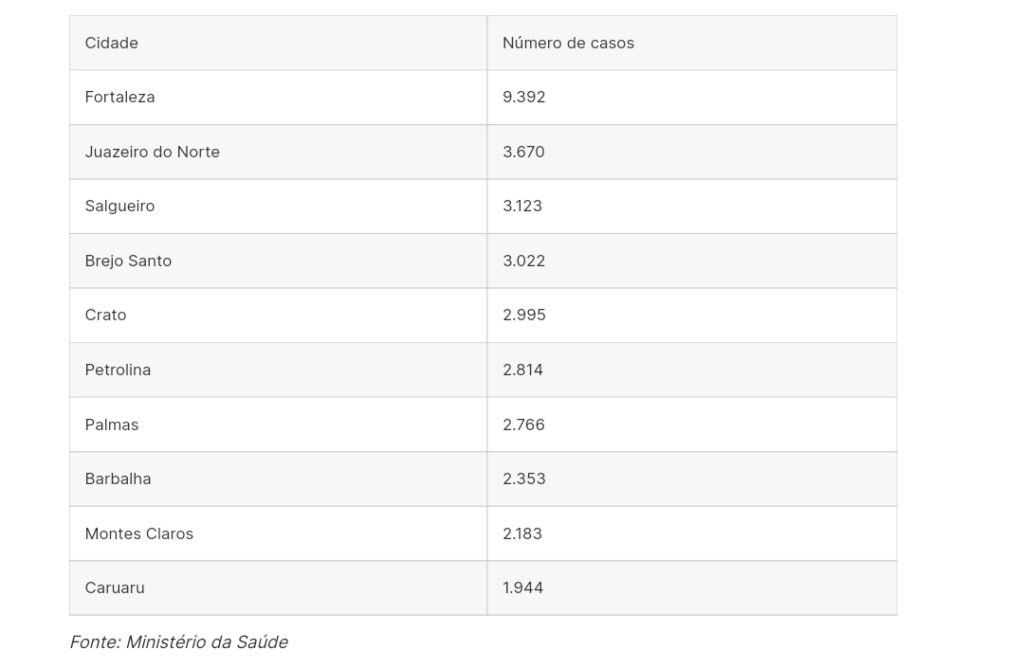Select the Crato city cell

point(106,315)
